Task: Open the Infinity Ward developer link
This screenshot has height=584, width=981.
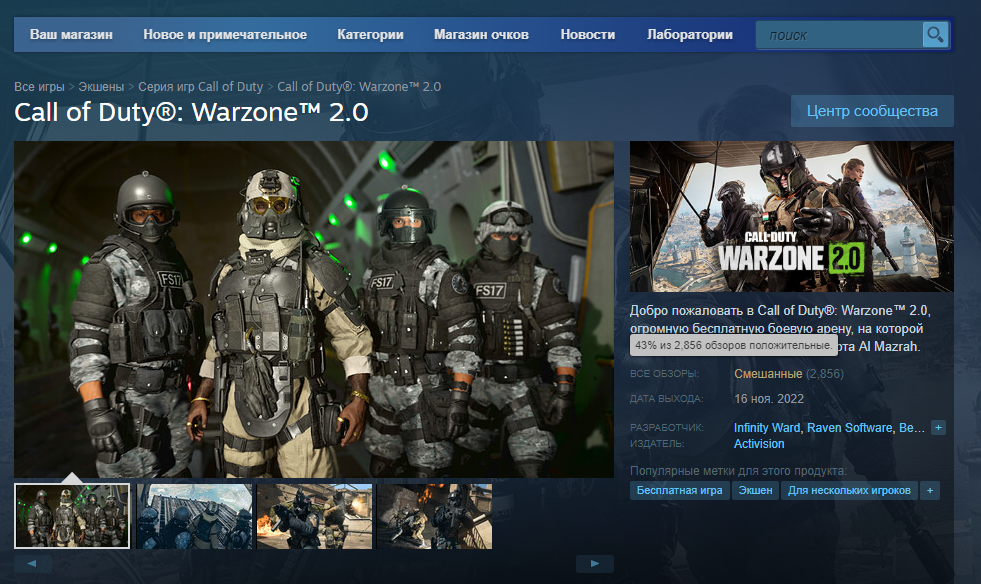Action: point(766,428)
